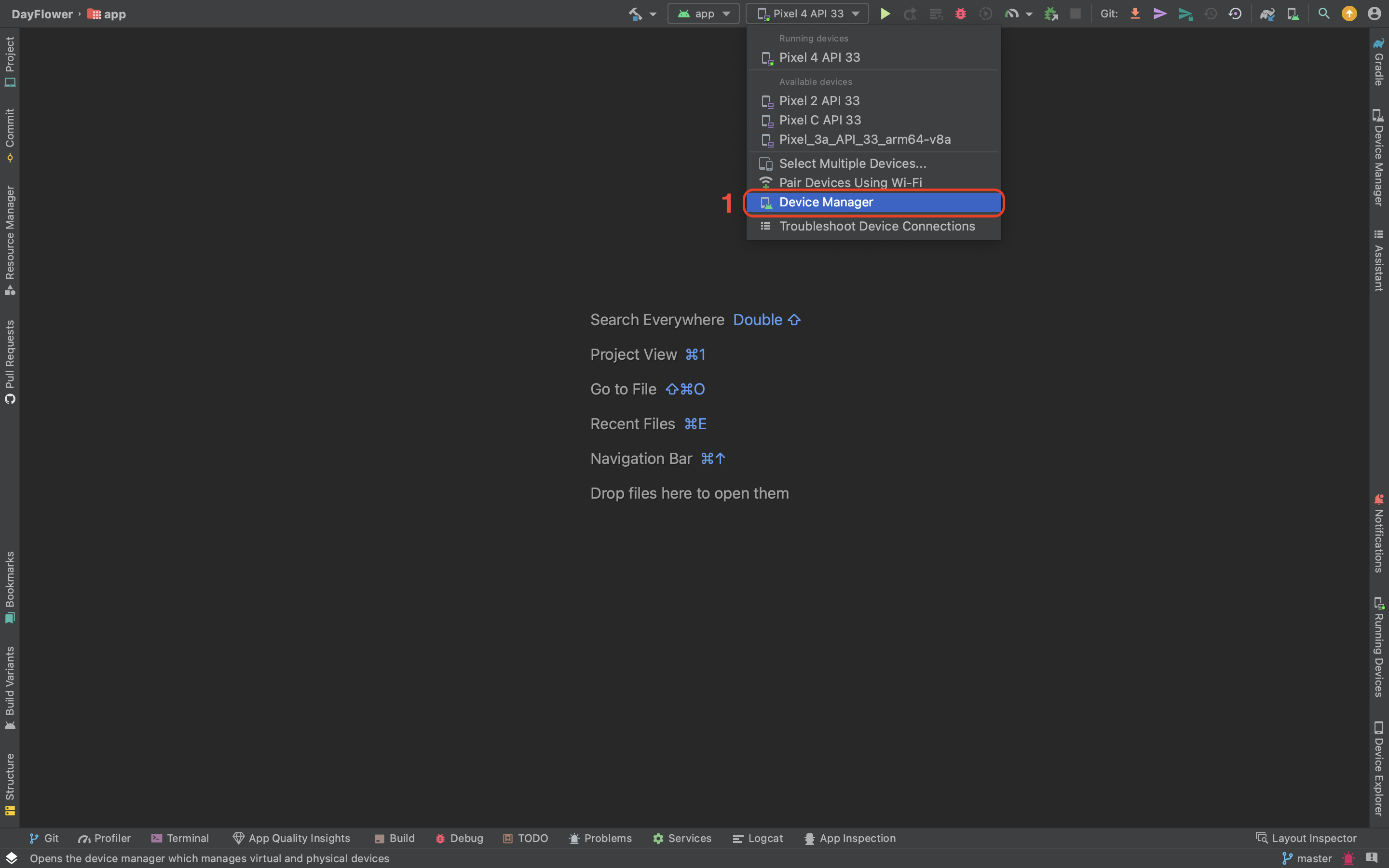Screen dimensions: 1389x868
Task: Sync project with Gradle files icon
Action: click(1267, 14)
